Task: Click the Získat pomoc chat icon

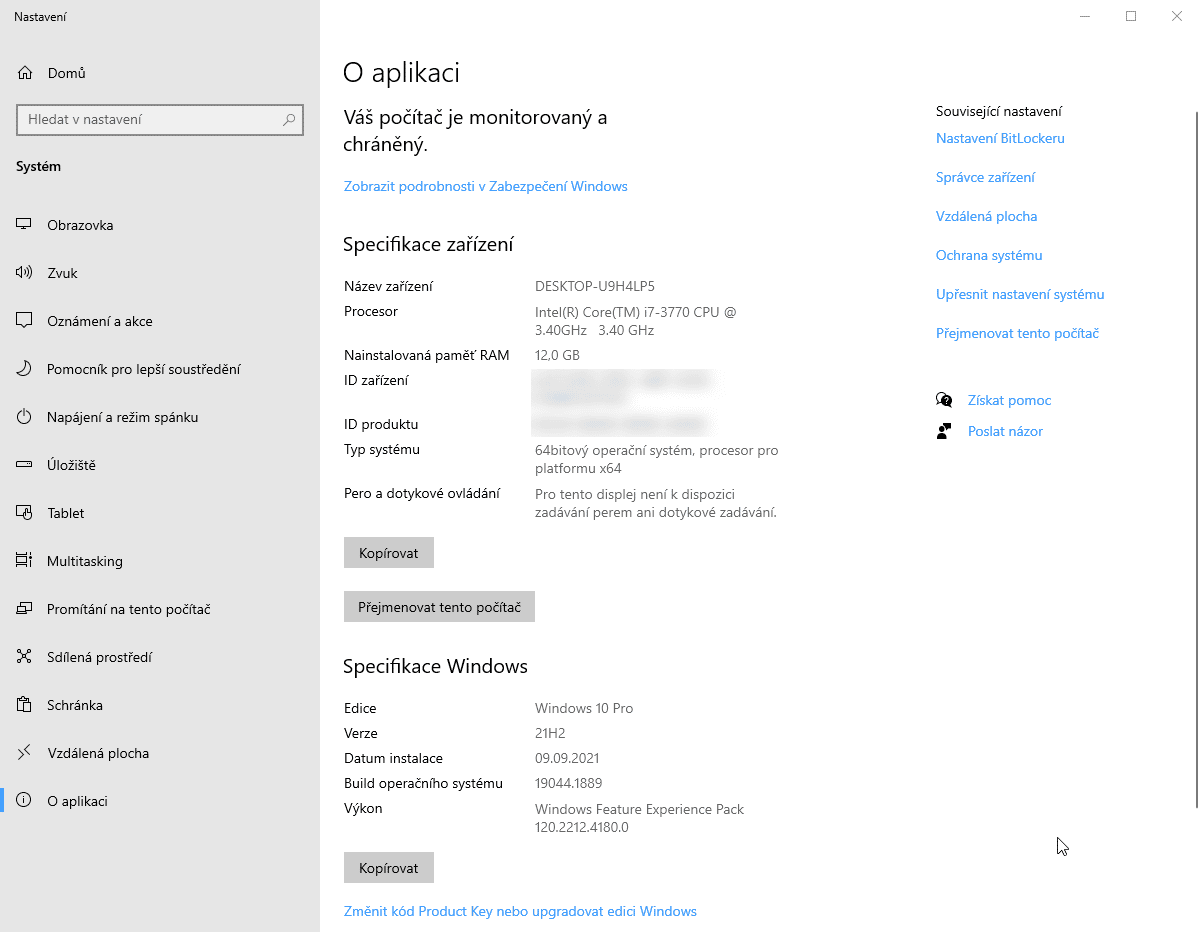Action: 944,400
